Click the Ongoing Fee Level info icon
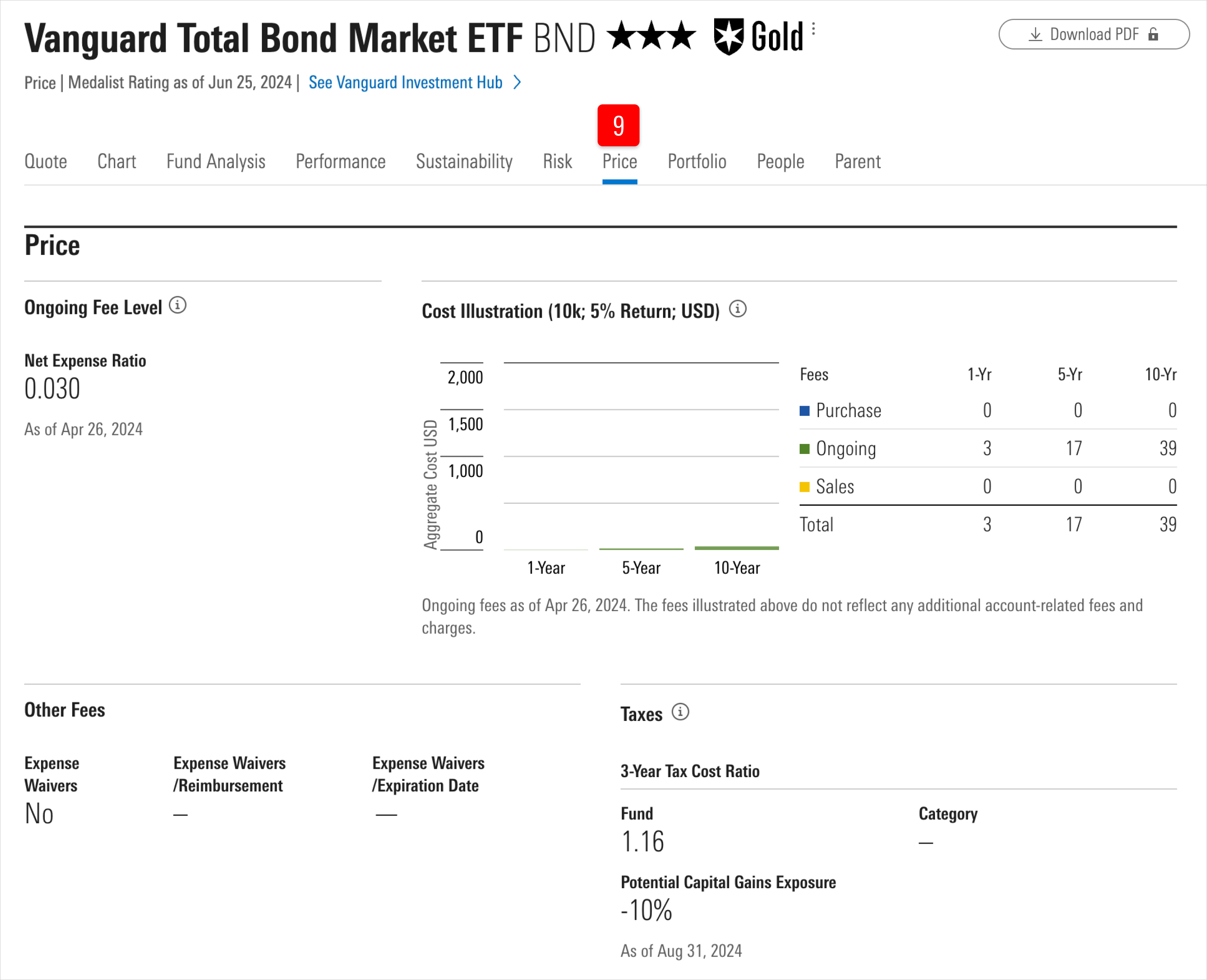The width and height of the screenshot is (1207, 980). click(178, 306)
